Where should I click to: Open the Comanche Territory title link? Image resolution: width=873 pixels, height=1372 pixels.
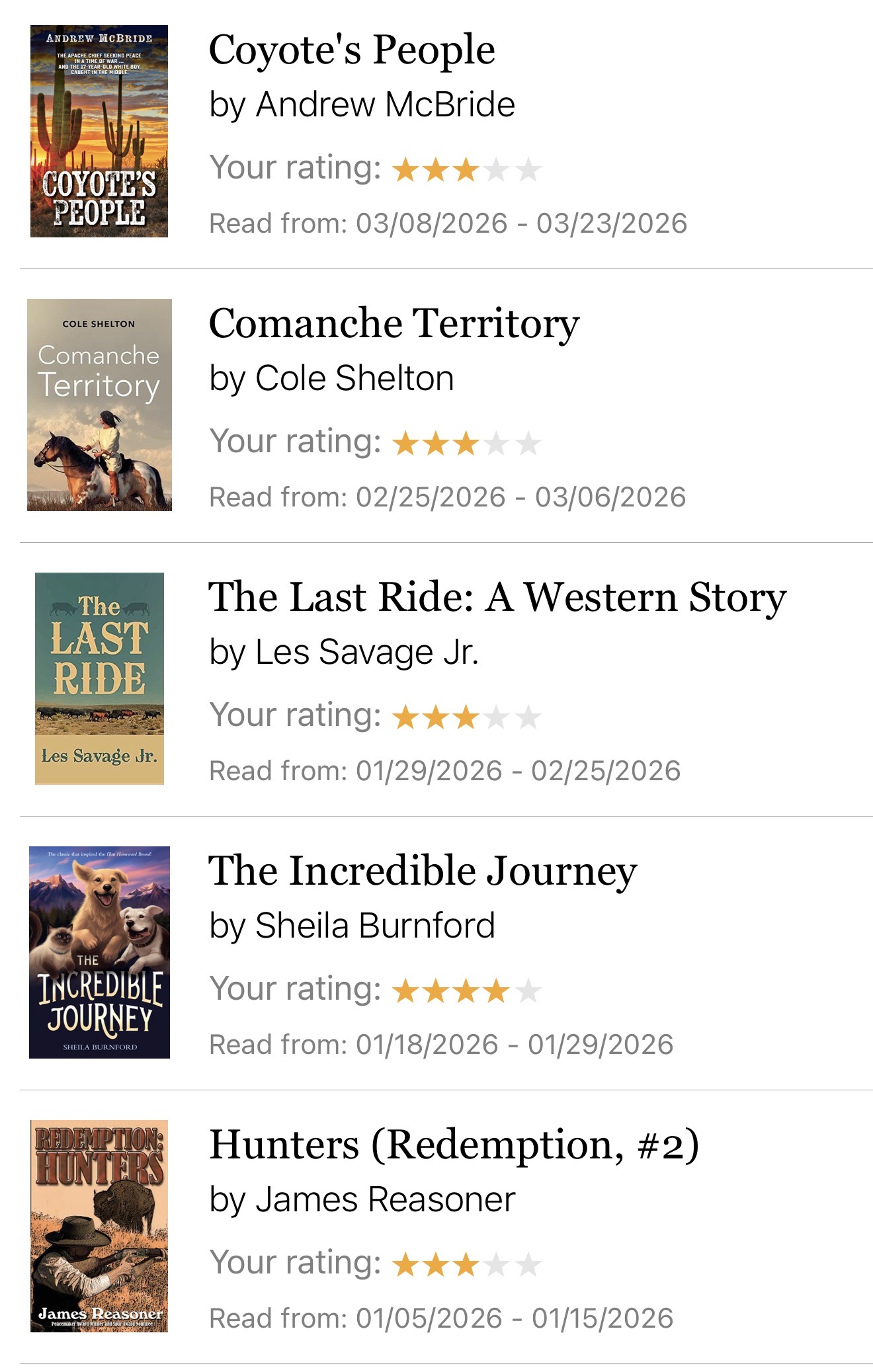(394, 324)
